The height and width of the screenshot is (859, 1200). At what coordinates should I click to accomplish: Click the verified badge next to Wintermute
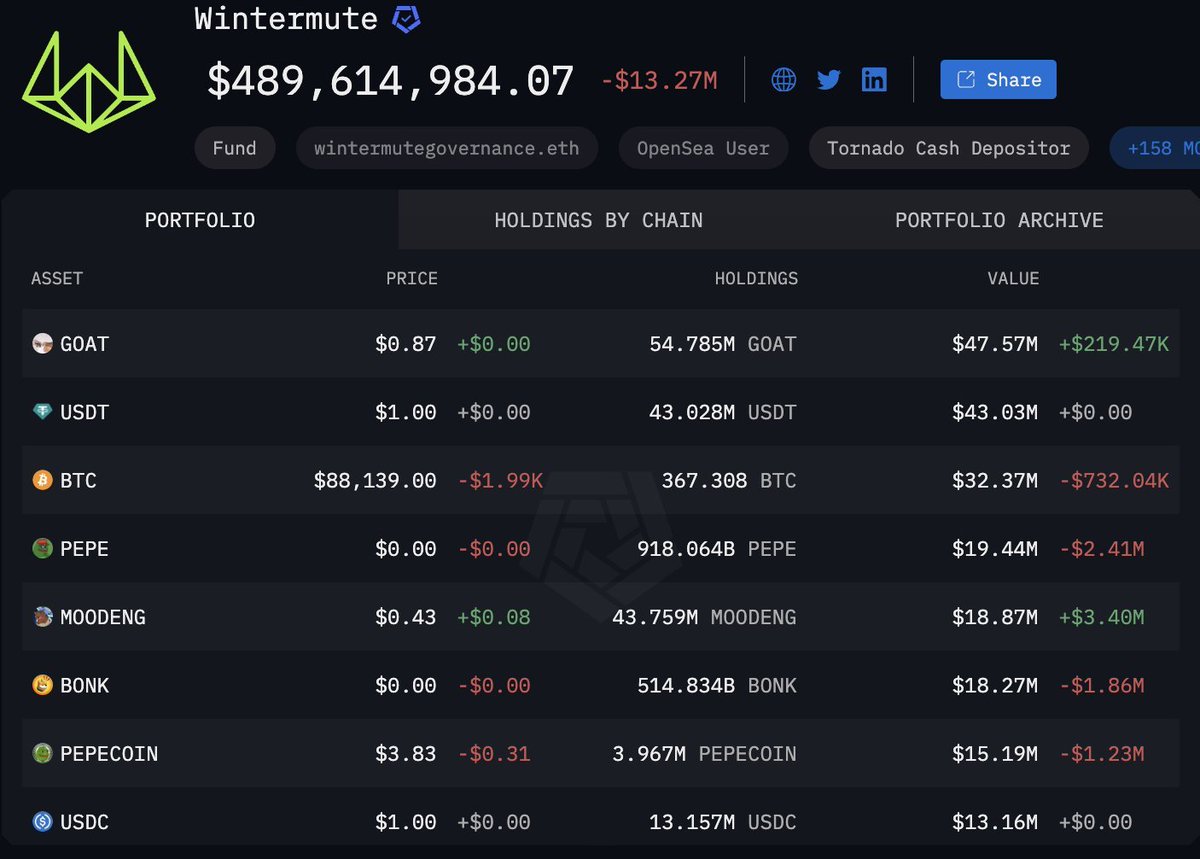coord(406,18)
